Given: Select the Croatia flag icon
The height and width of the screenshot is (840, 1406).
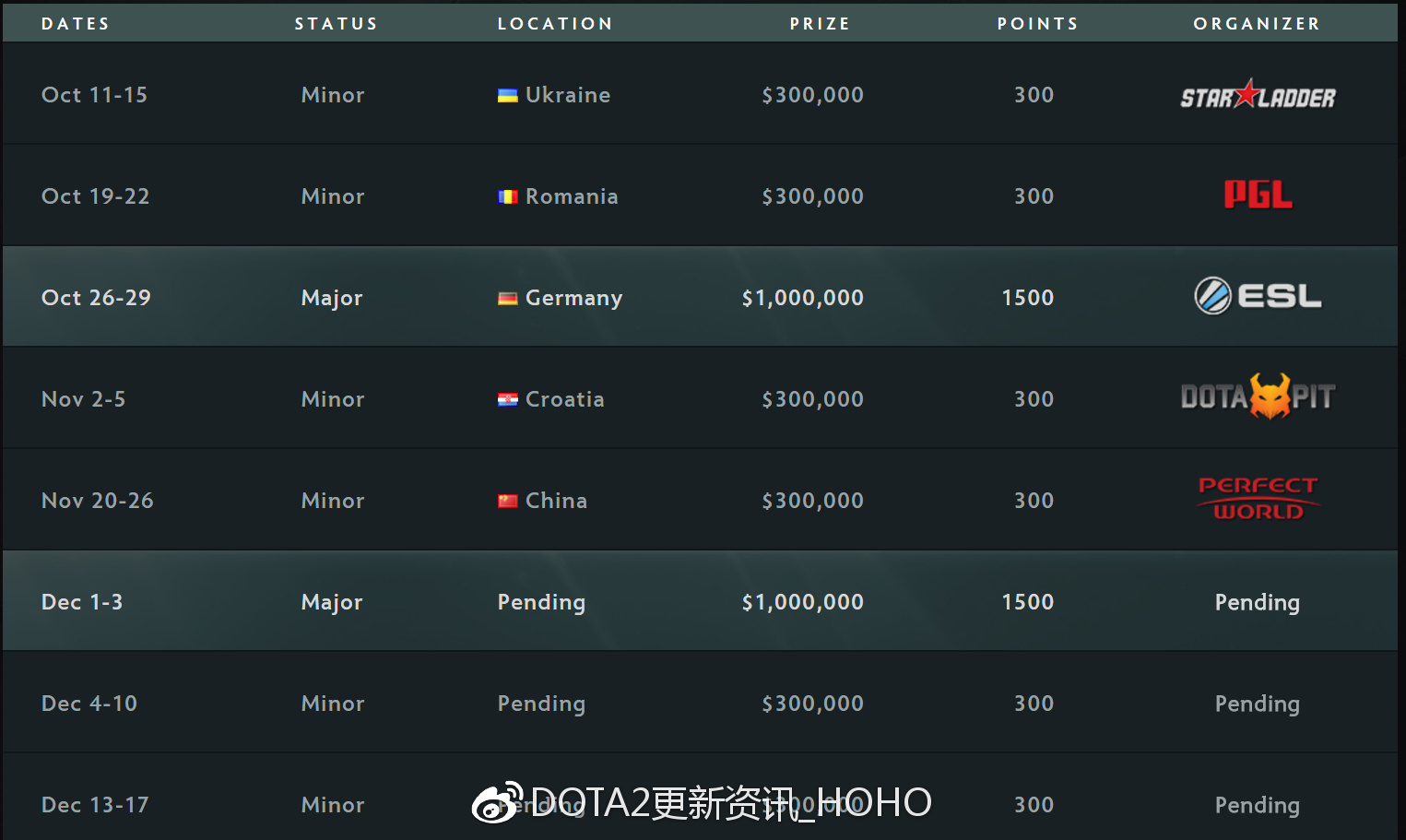Looking at the screenshot, I should click(x=508, y=399).
